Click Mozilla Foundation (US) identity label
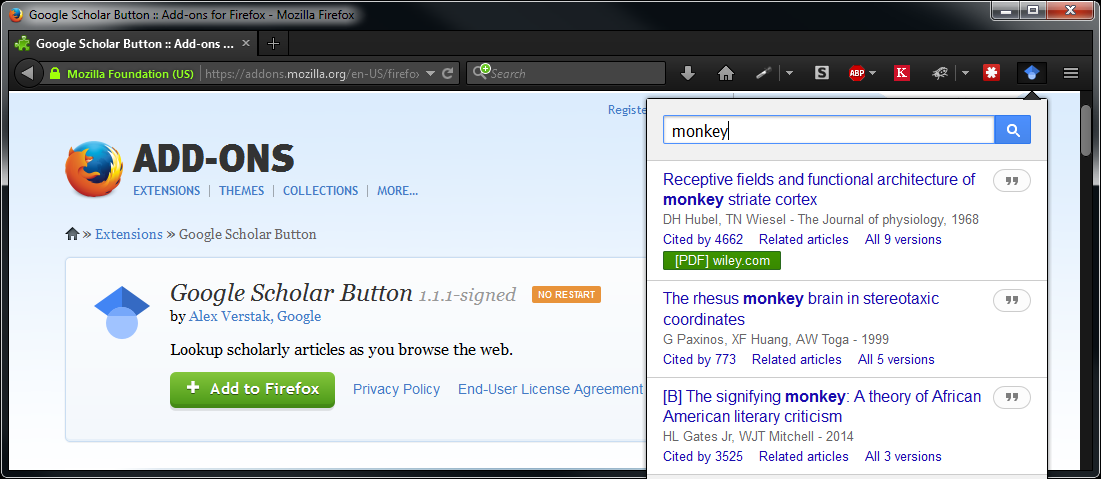Screen dimensions: 1101x479 click(131, 73)
